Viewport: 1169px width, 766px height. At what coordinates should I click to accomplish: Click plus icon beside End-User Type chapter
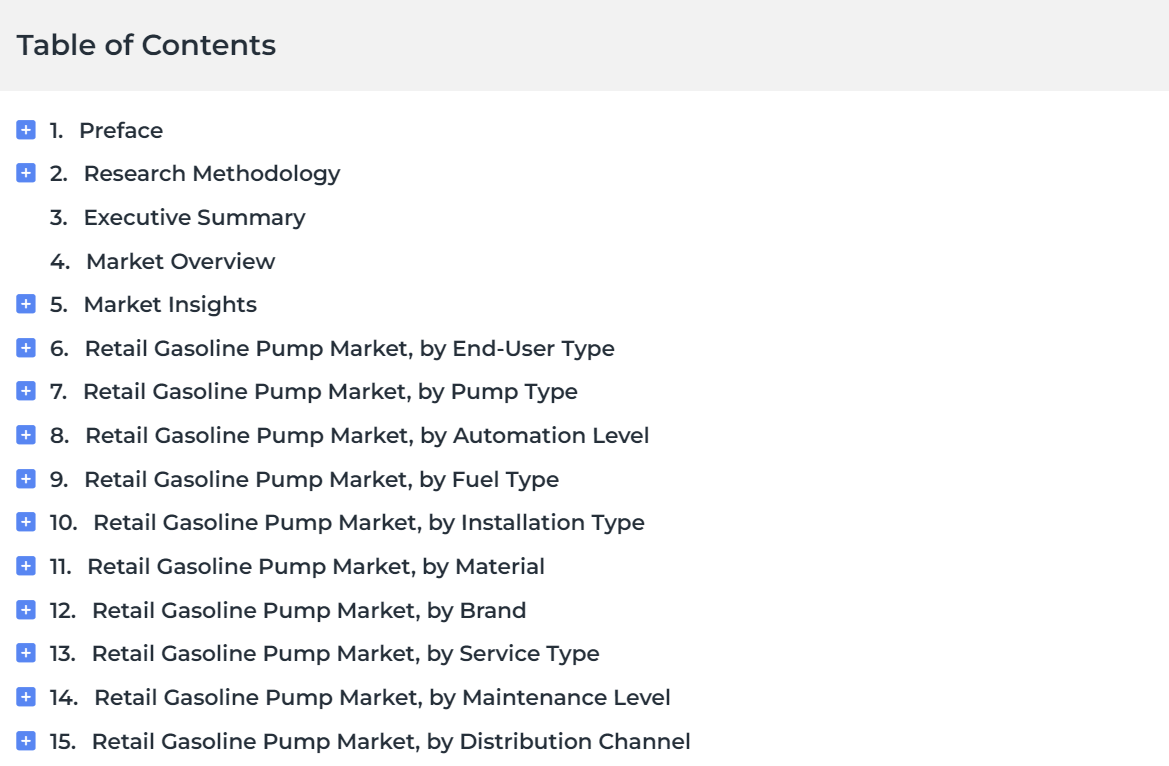coord(26,348)
